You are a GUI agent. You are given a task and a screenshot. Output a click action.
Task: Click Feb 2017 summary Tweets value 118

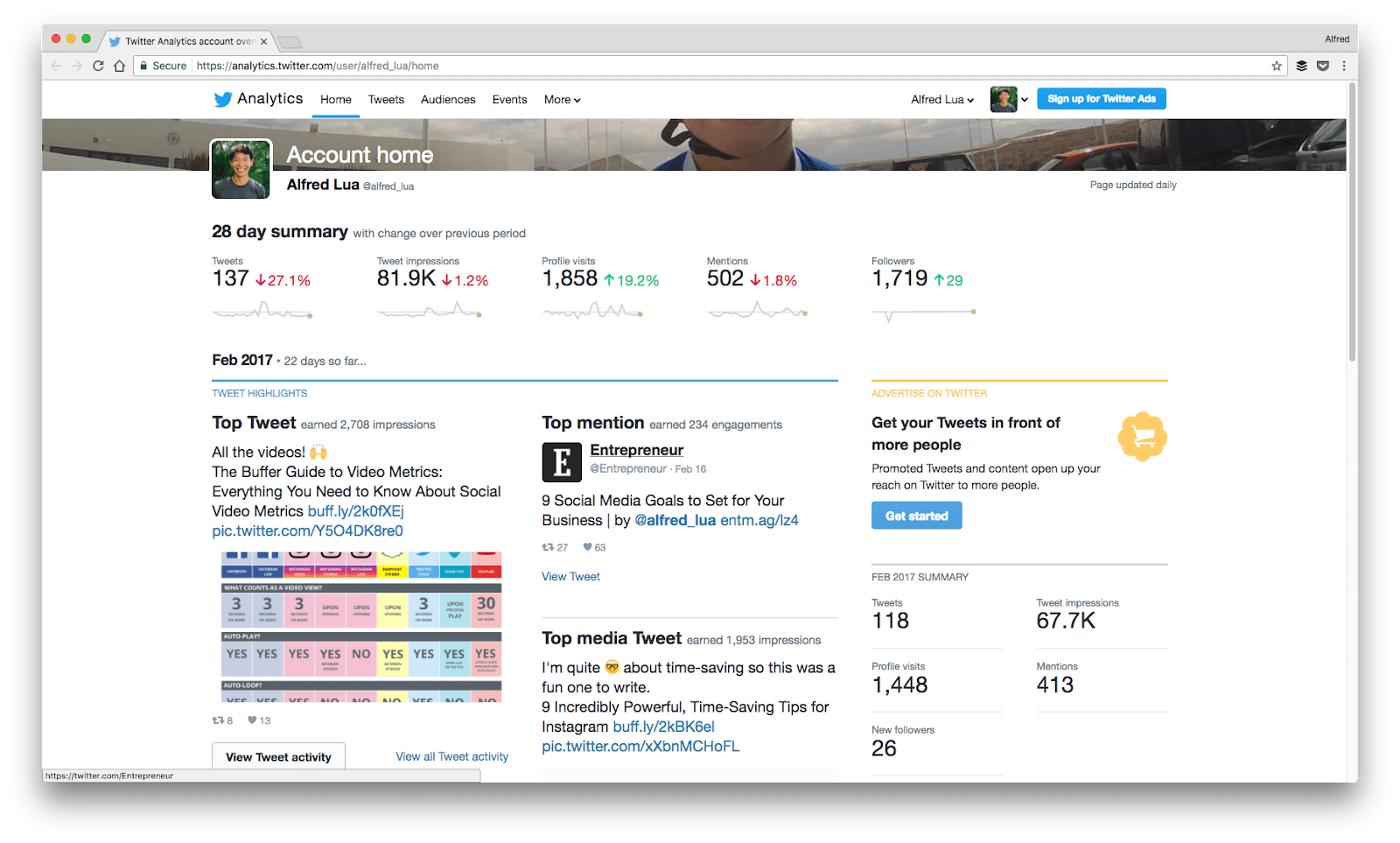[x=891, y=621]
